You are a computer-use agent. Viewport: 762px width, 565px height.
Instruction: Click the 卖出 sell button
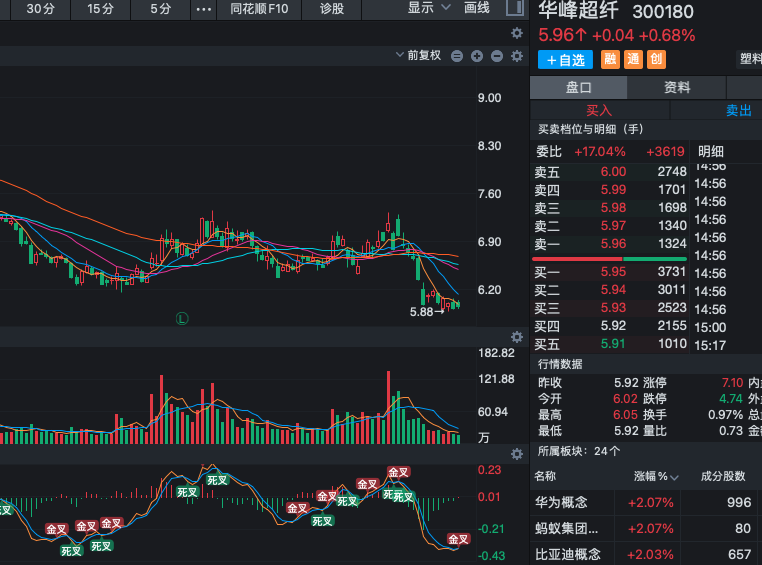(739, 110)
